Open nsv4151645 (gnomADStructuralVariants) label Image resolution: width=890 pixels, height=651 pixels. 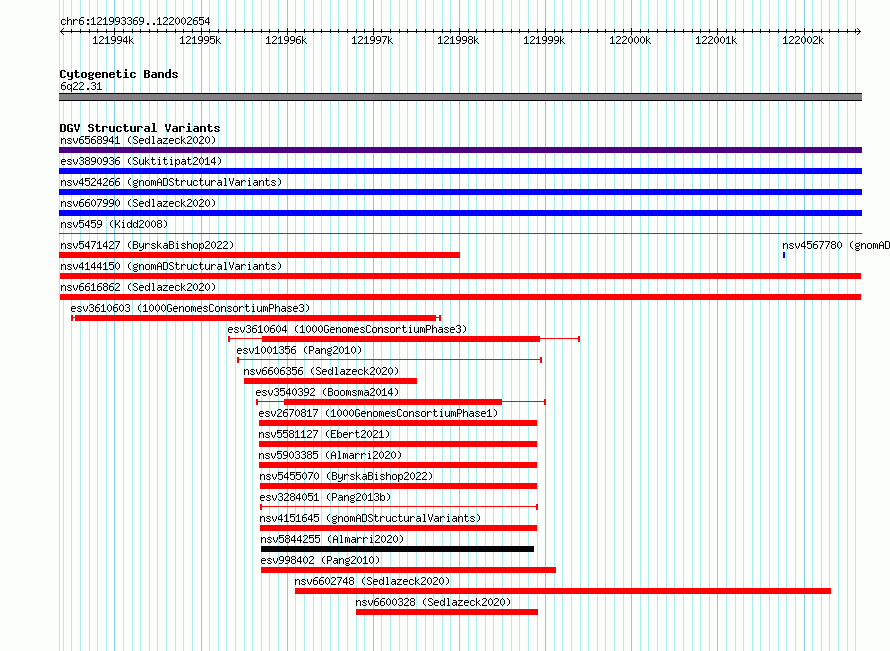coord(370,518)
